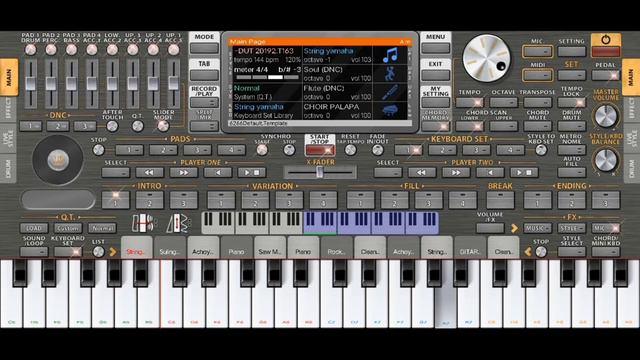The width and height of the screenshot is (640, 360).
Task: Click the LIST round button
Action: [98, 252]
